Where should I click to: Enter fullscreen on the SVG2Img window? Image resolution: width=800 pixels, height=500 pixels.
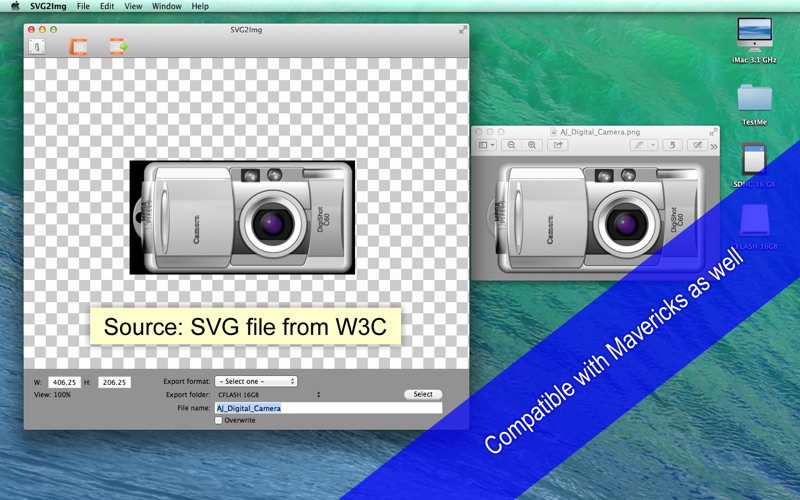462,30
